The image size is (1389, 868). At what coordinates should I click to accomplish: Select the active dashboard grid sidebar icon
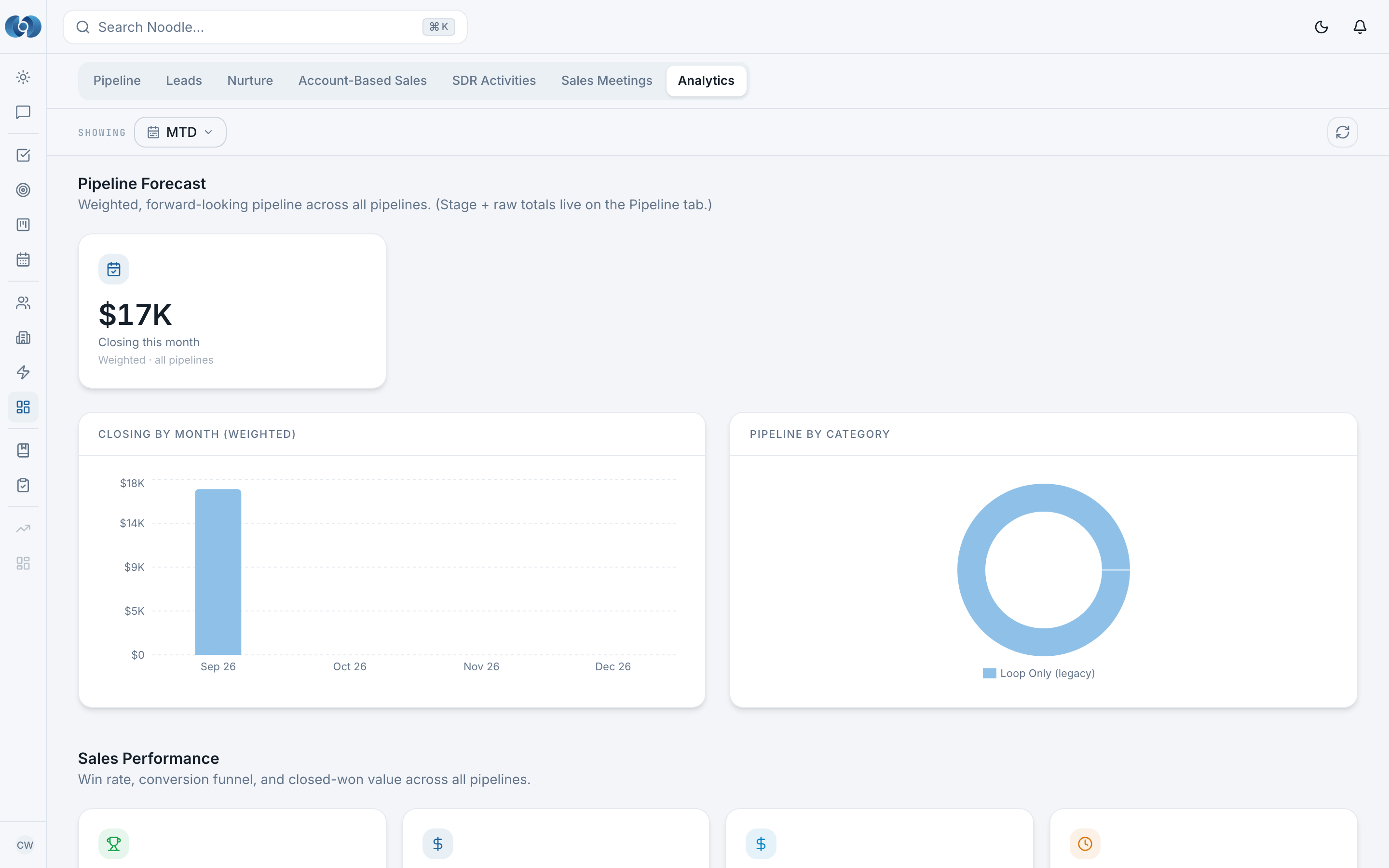click(23, 407)
